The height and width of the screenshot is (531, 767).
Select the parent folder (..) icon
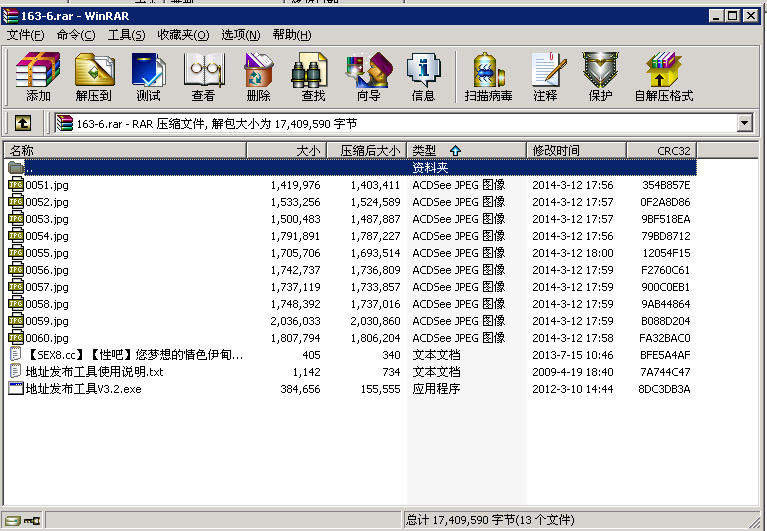pyautogui.click(x=16, y=167)
